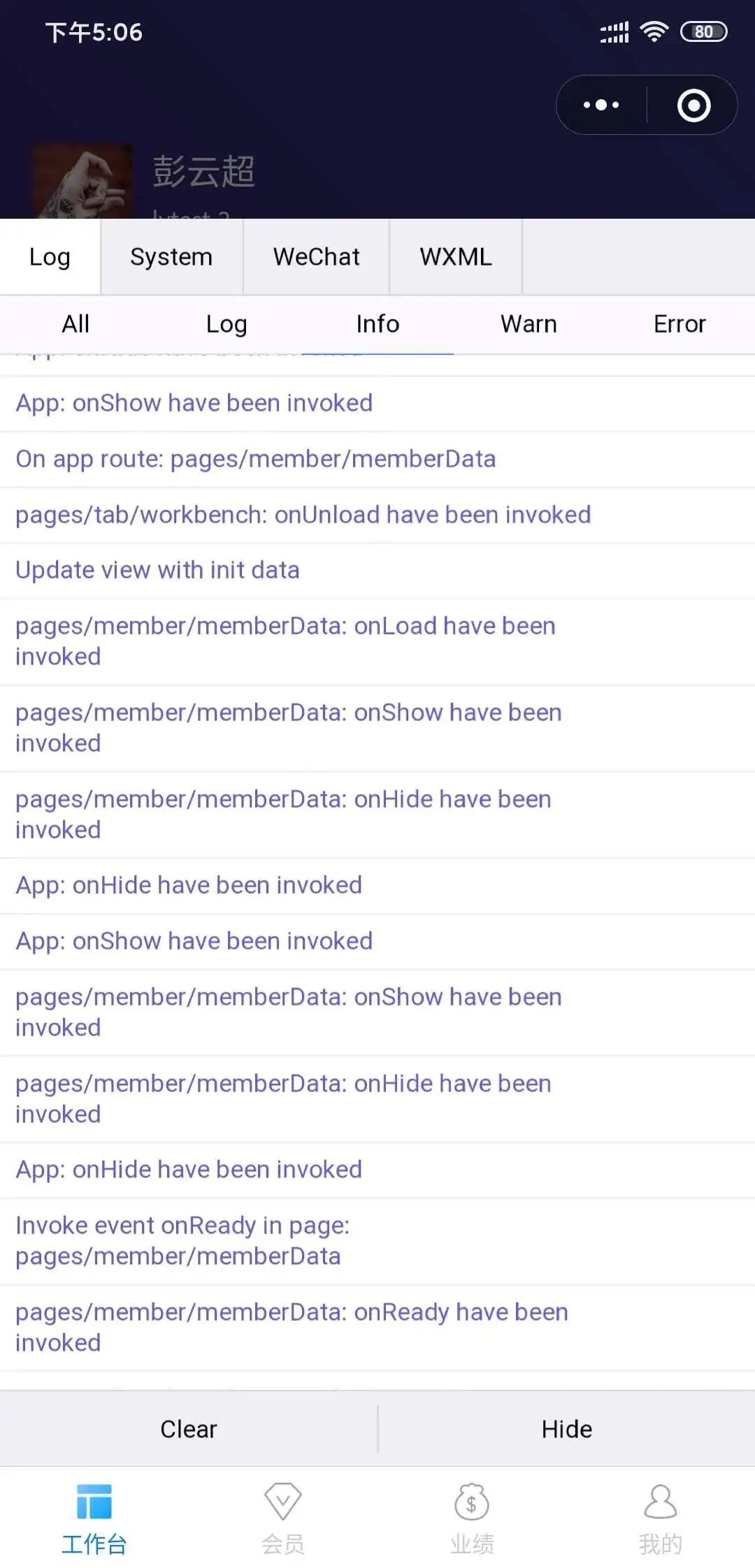755x1568 pixels.
Task: Select the "On app route" log entry
Action: click(x=256, y=459)
